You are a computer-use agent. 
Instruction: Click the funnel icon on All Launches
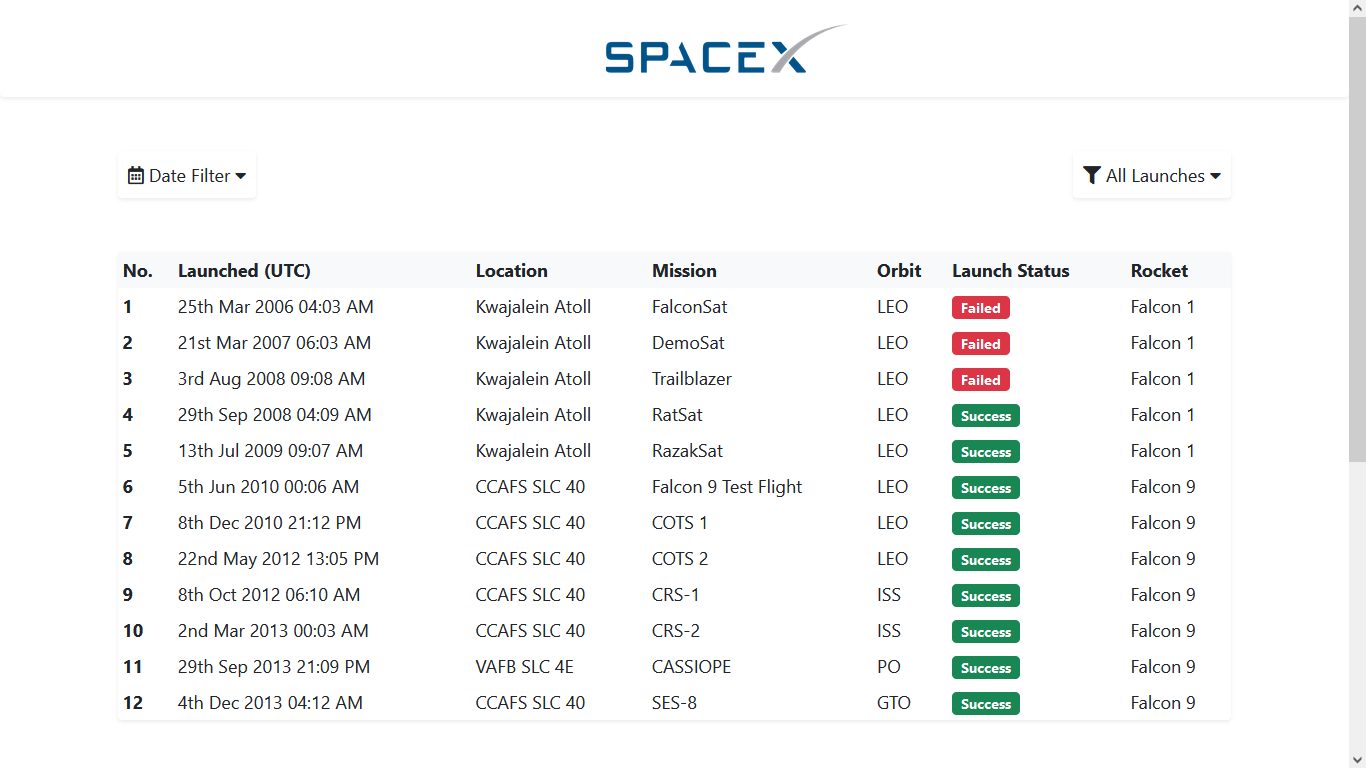[x=1092, y=175]
